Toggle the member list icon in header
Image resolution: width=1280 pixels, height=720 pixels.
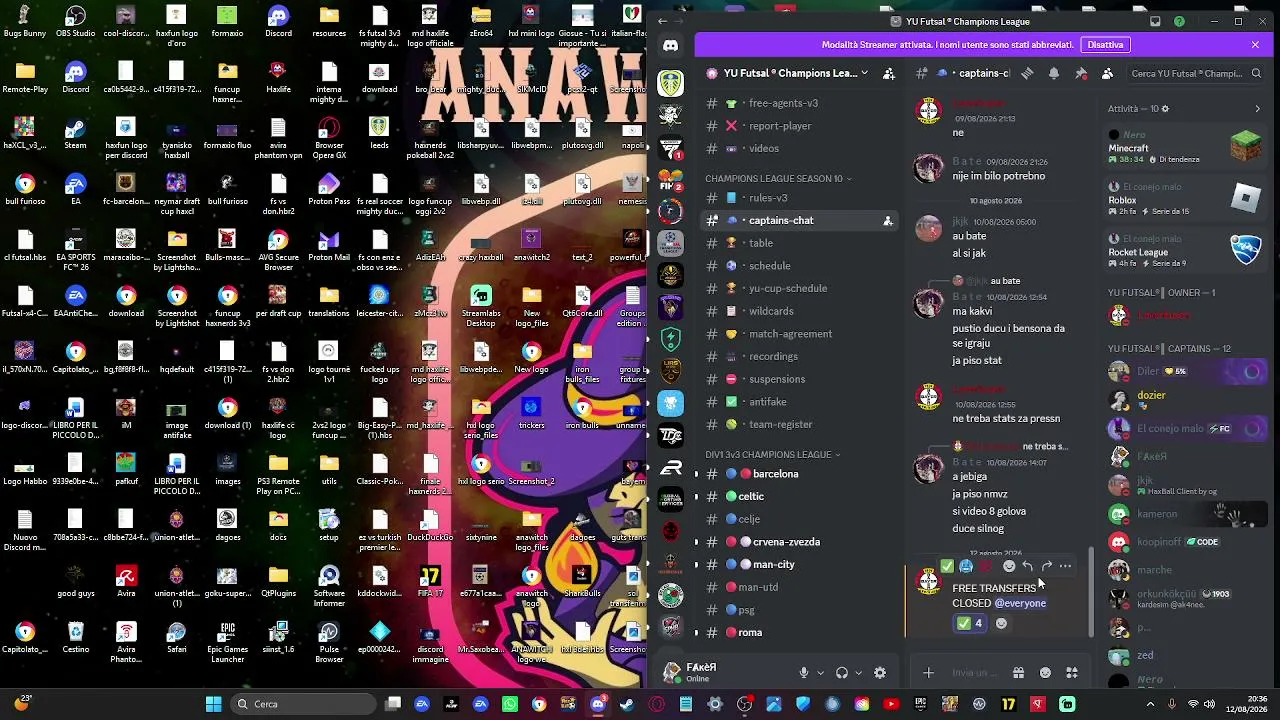coord(1107,73)
